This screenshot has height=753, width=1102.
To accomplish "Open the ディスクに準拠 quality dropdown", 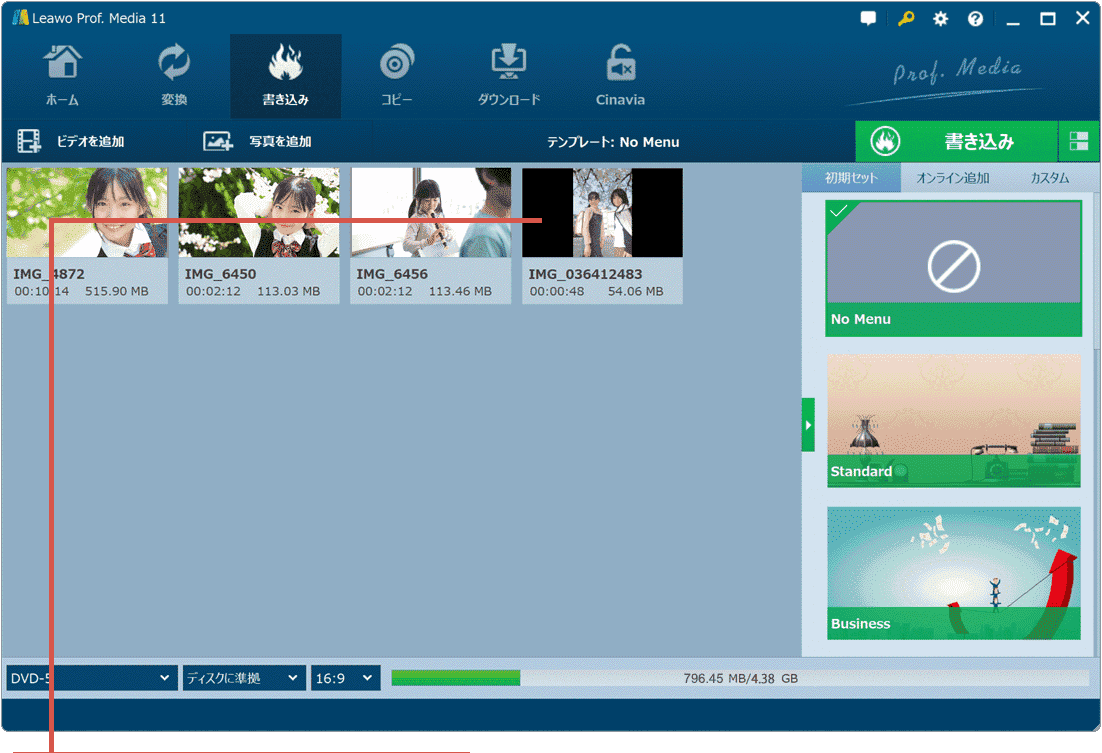I will click(x=243, y=678).
